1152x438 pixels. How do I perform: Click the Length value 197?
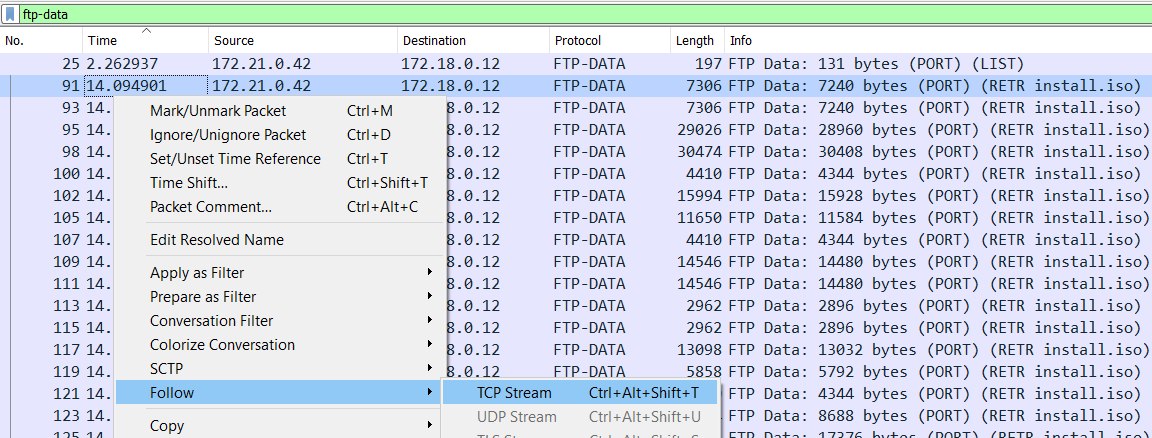708,64
